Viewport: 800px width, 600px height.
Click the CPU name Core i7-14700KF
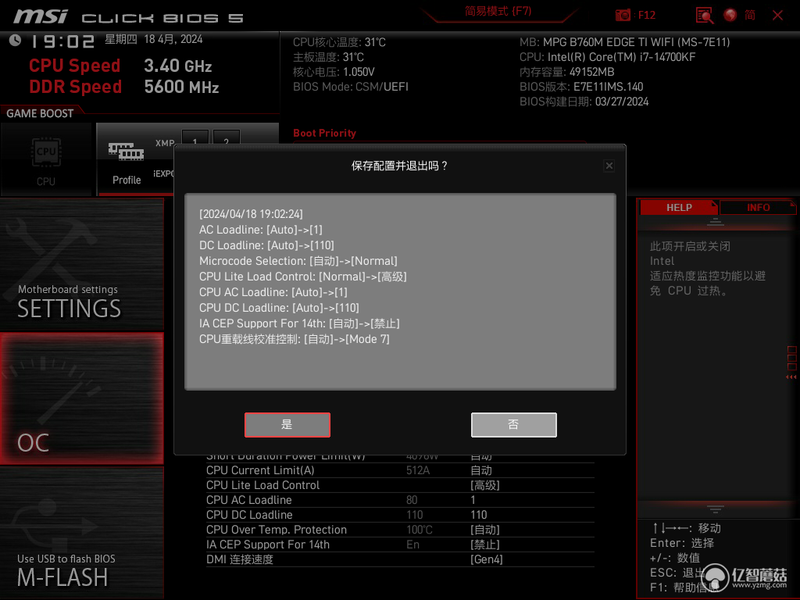coord(607,57)
